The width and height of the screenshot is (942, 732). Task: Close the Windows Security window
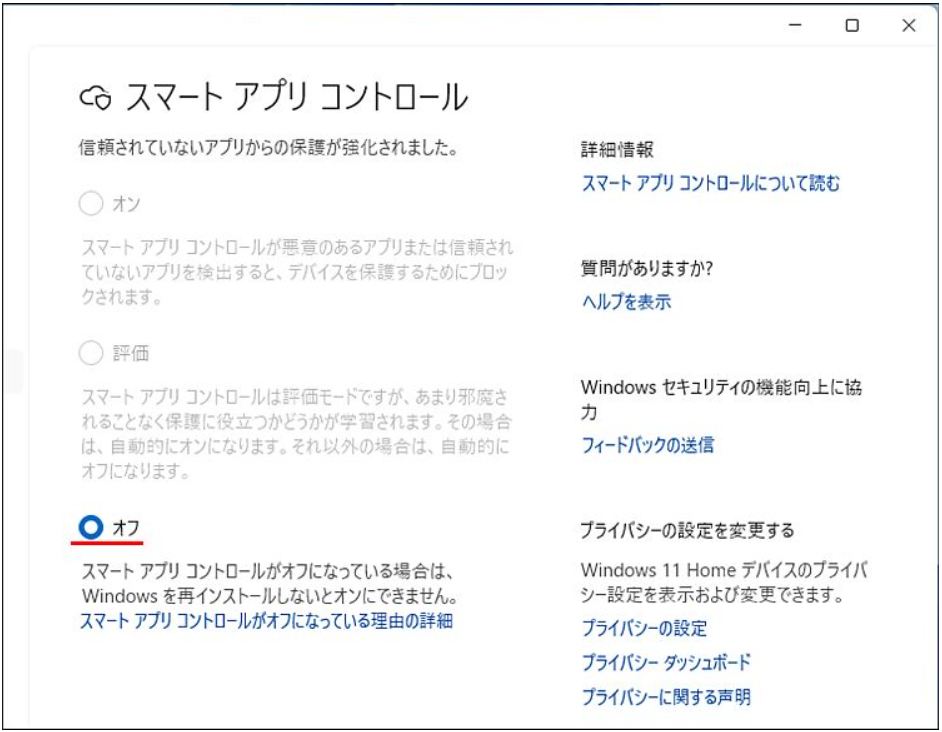[x=908, y=27]
